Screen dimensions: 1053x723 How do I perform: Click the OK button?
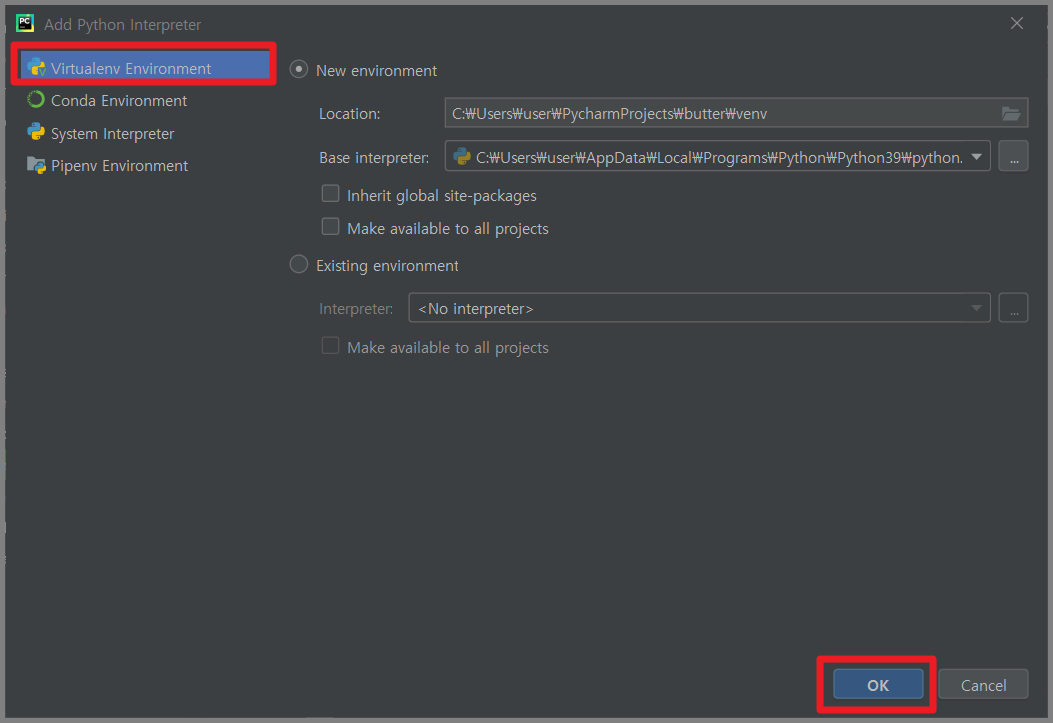coord(878,685)
